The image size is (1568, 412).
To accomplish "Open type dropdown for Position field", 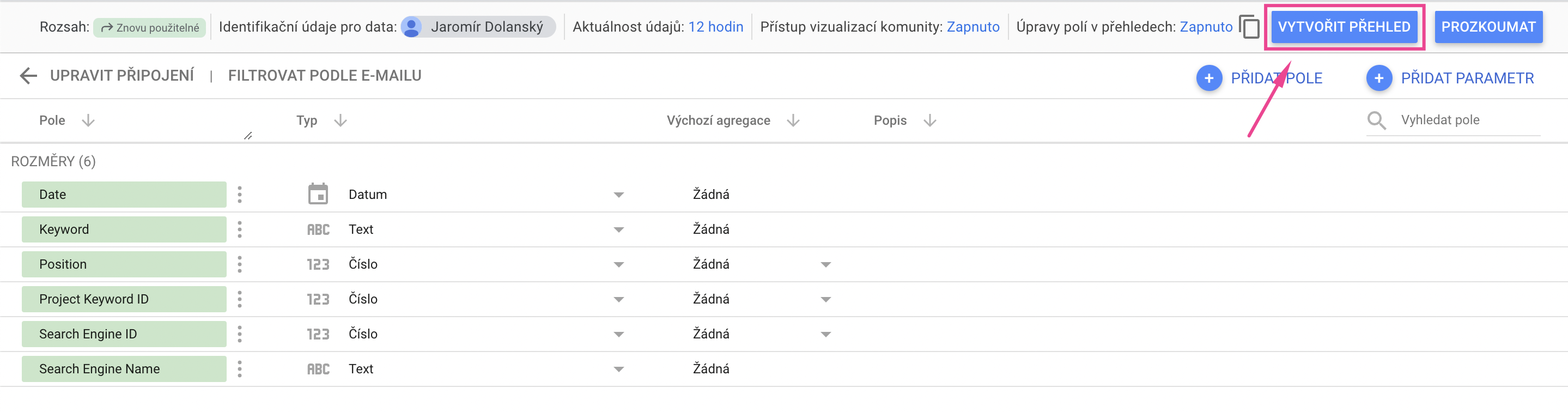I will 618,265.
